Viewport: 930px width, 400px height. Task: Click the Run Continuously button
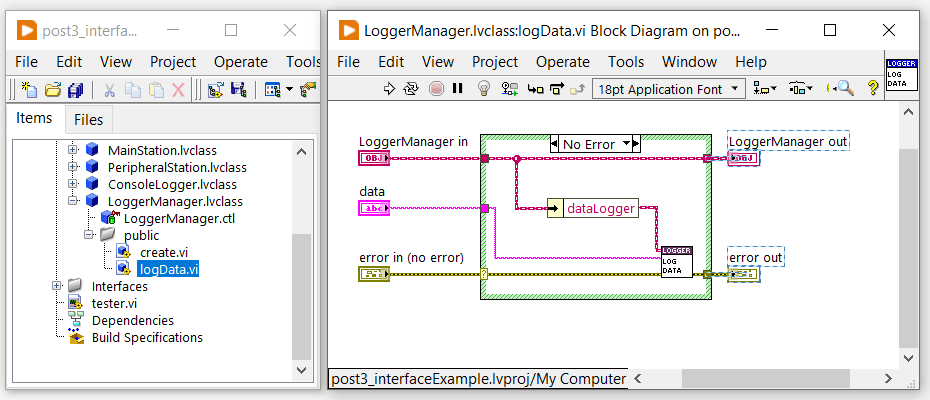point(411,88)
